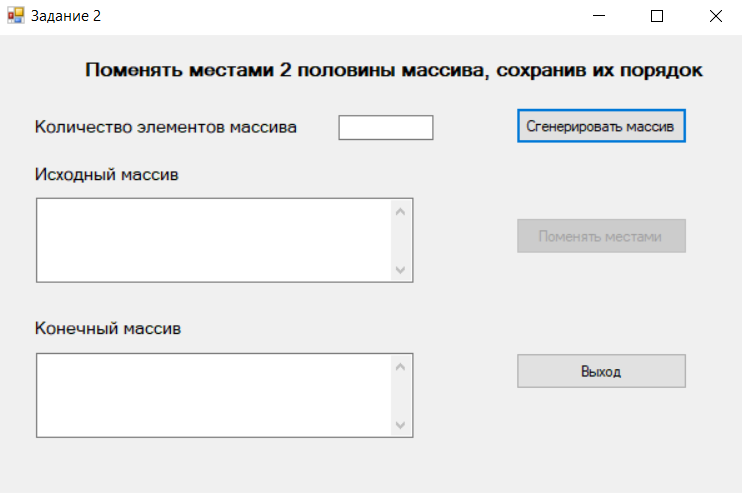
Task: Click inside the Исходный массив text box
Action: tap(214, 240)
